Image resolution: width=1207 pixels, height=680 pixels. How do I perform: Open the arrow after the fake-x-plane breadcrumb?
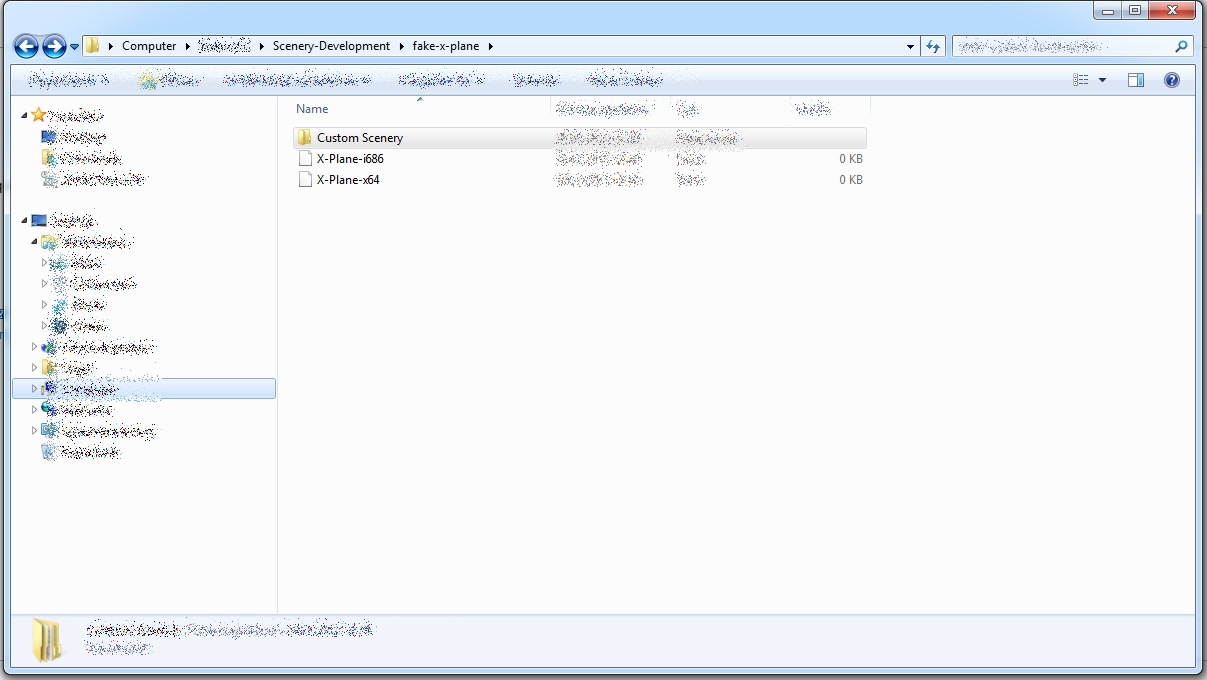point(491,46)
